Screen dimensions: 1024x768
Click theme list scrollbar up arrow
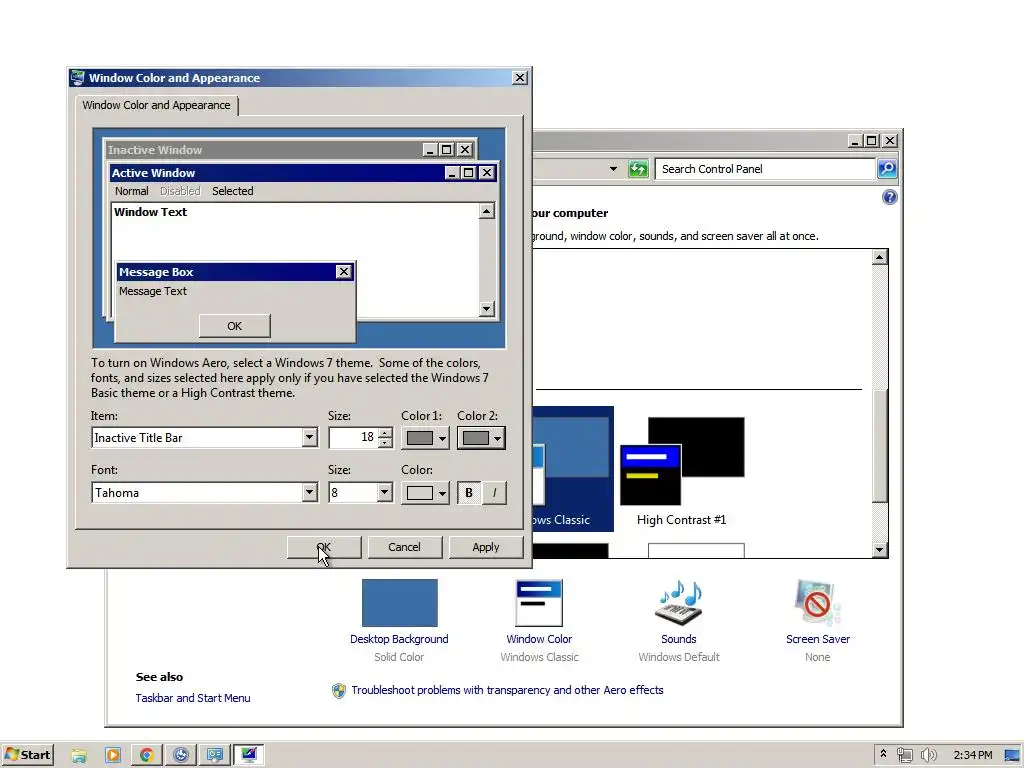[880, 257]
